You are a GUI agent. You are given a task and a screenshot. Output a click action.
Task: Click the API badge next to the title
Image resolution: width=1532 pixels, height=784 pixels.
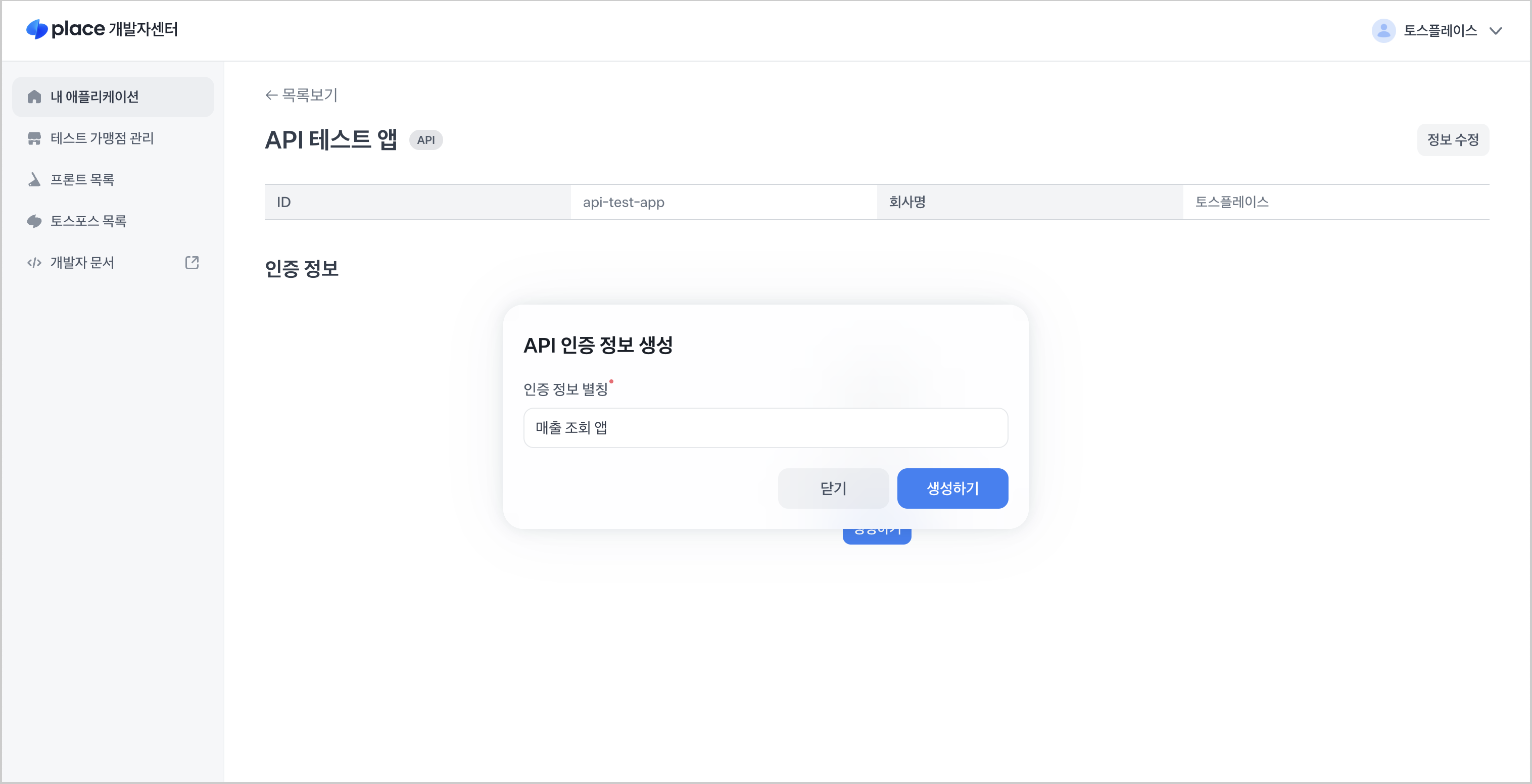(x=426, y=140)
